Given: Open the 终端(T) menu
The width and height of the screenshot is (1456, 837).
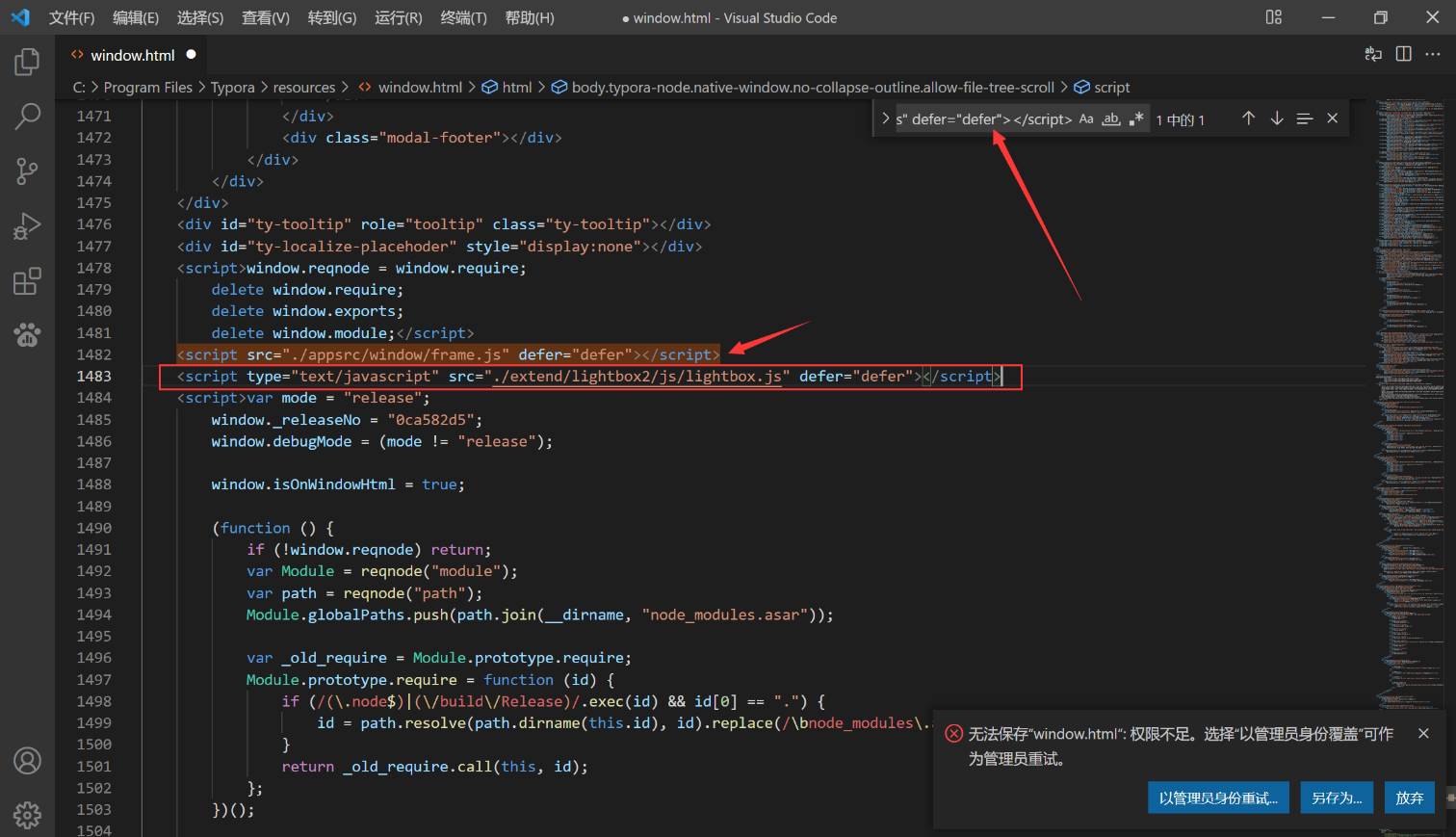Looking at the screenshot, I should [x=463, y=17].
